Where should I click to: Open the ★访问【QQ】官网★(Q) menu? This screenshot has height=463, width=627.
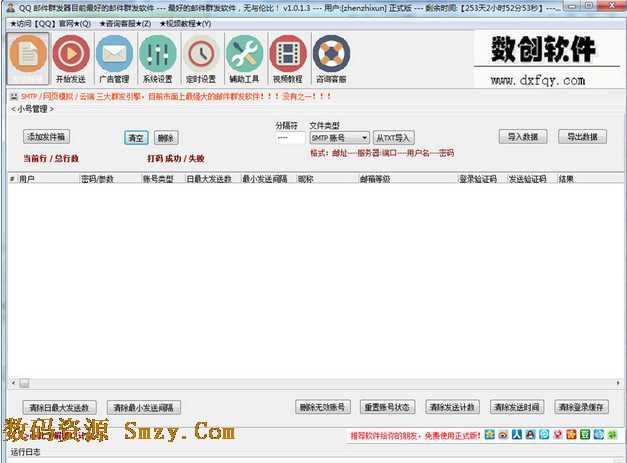(50, 24)
